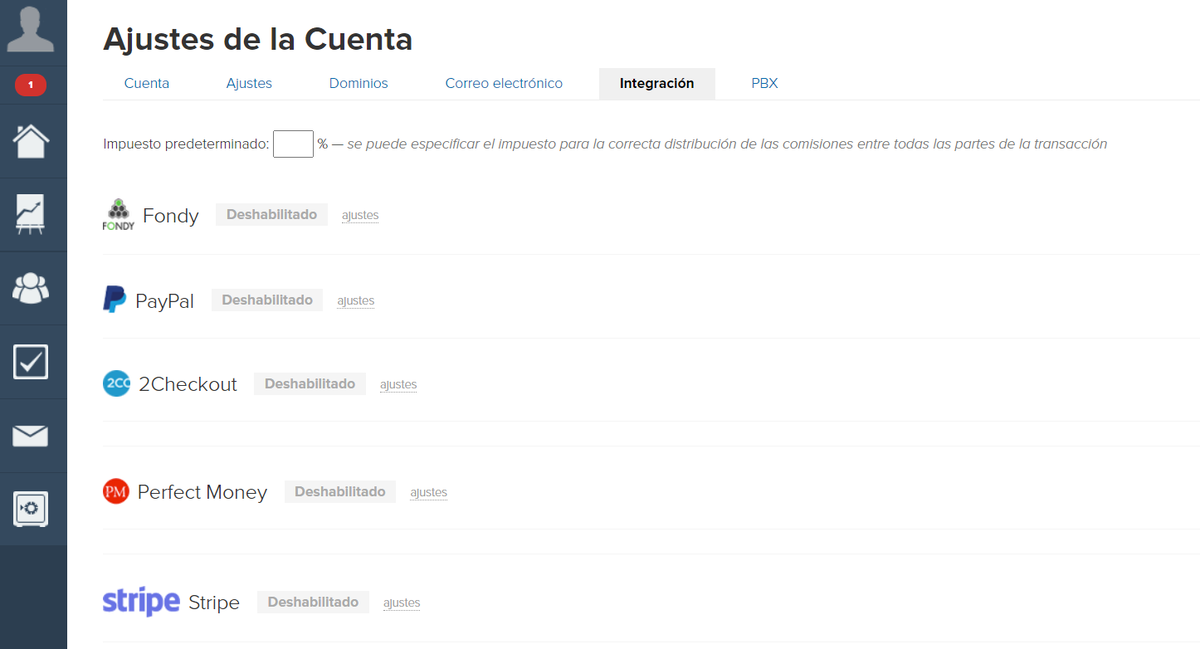Focus the Impuesto predeterminado percentage field

coord(293,144)
